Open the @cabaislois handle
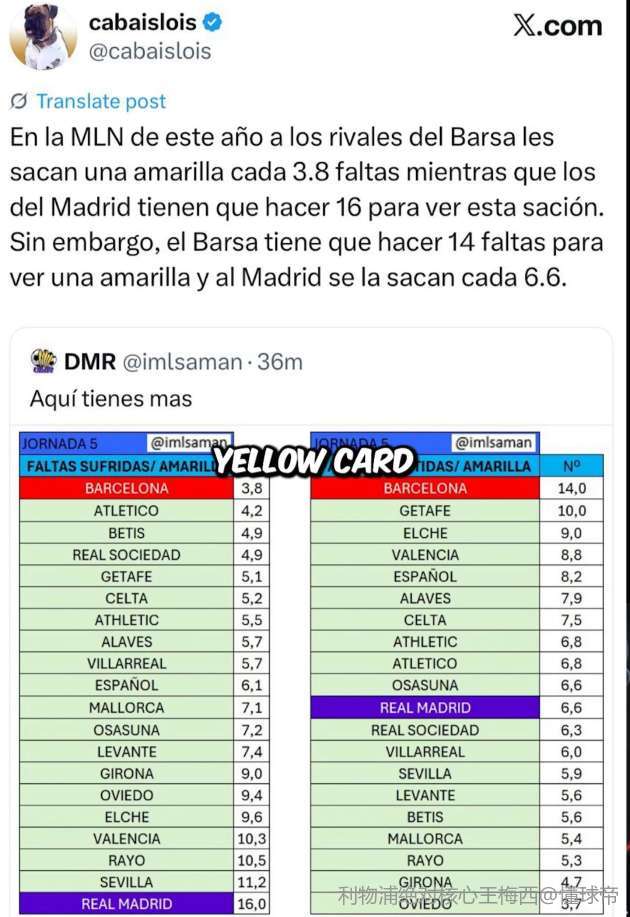 point(150,52)
